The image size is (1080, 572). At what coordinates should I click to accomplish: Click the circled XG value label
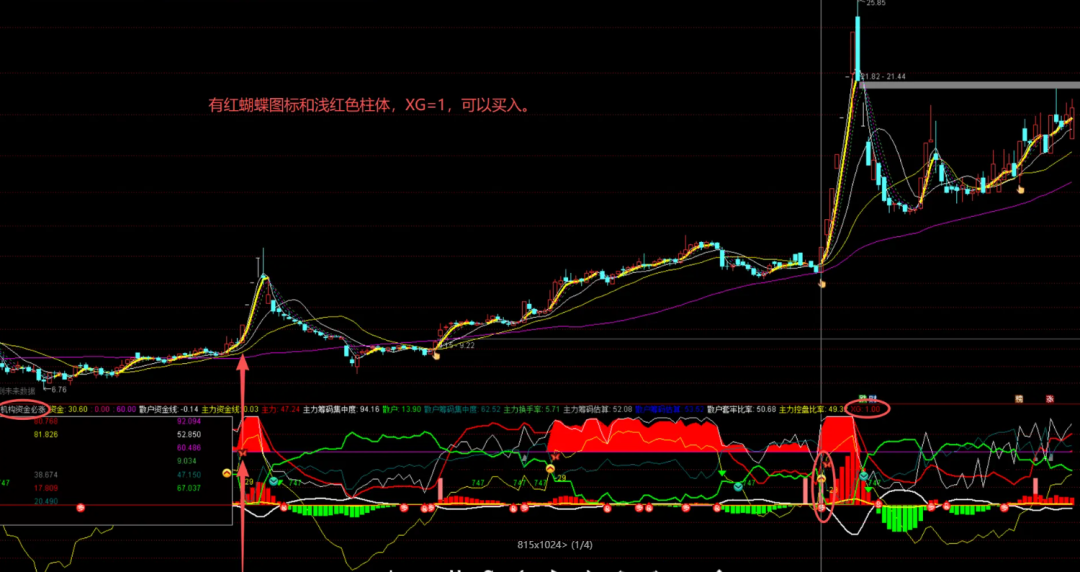pos(864,409)
